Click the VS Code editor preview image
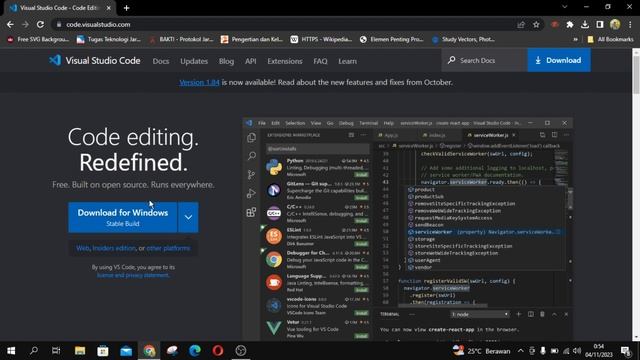Image resolution: width=640 pixels, height=360 pixels. 408,229
